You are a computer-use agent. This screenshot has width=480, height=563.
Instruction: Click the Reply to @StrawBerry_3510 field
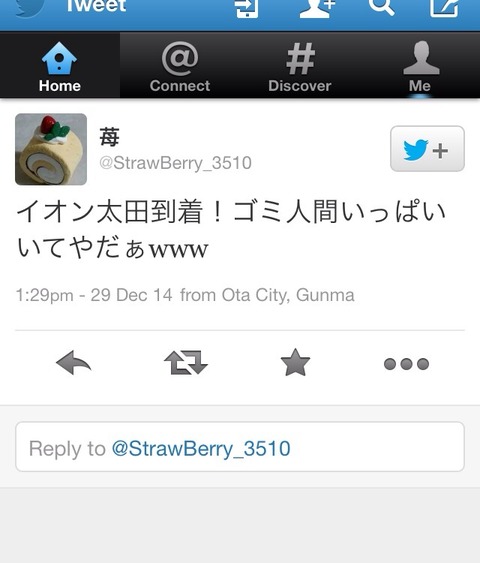tap(240, 447)
